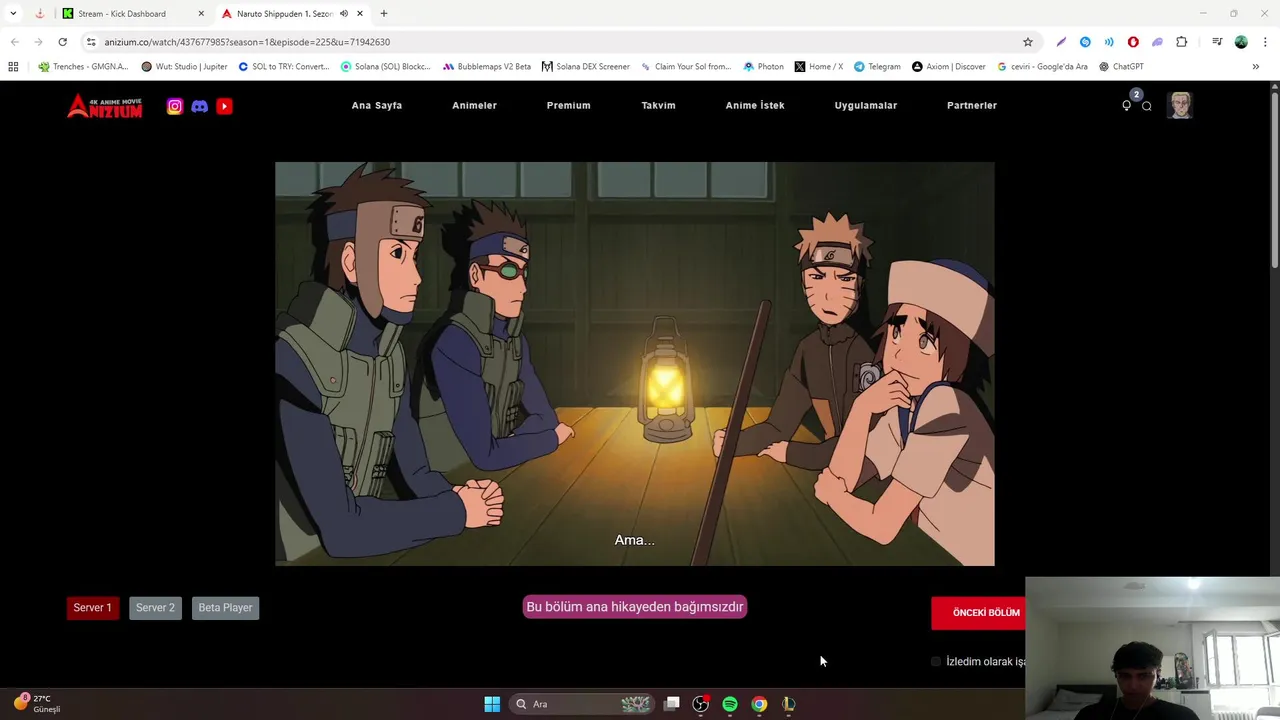Click the Anizium logo
Viewport: 1280px width, 720px height.
pyautogui.click(x=105, y=106)
